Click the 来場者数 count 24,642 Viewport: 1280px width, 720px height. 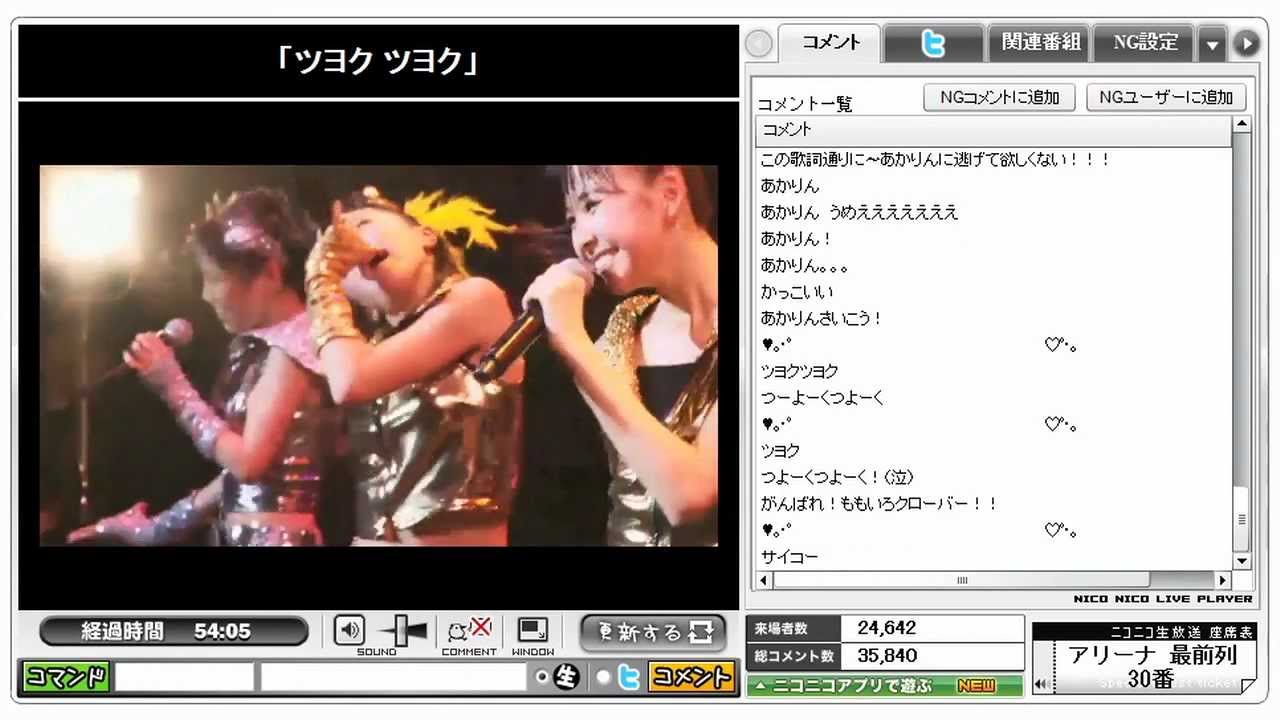pos(886,628)
